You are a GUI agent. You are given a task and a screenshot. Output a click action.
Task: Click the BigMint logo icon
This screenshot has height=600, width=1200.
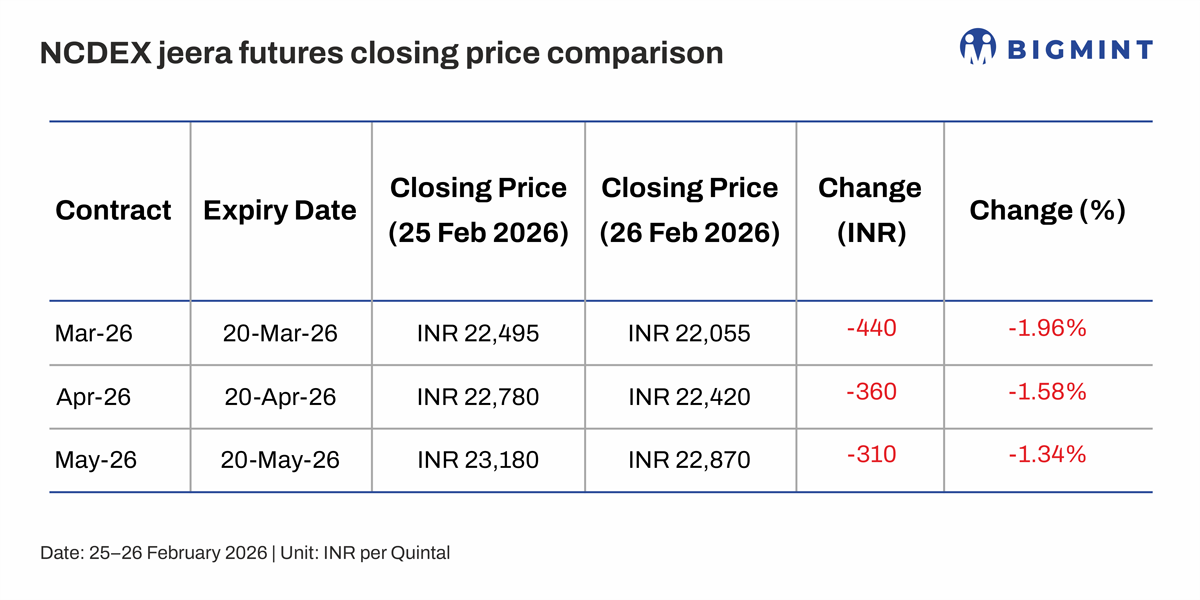tap(978, 47)
